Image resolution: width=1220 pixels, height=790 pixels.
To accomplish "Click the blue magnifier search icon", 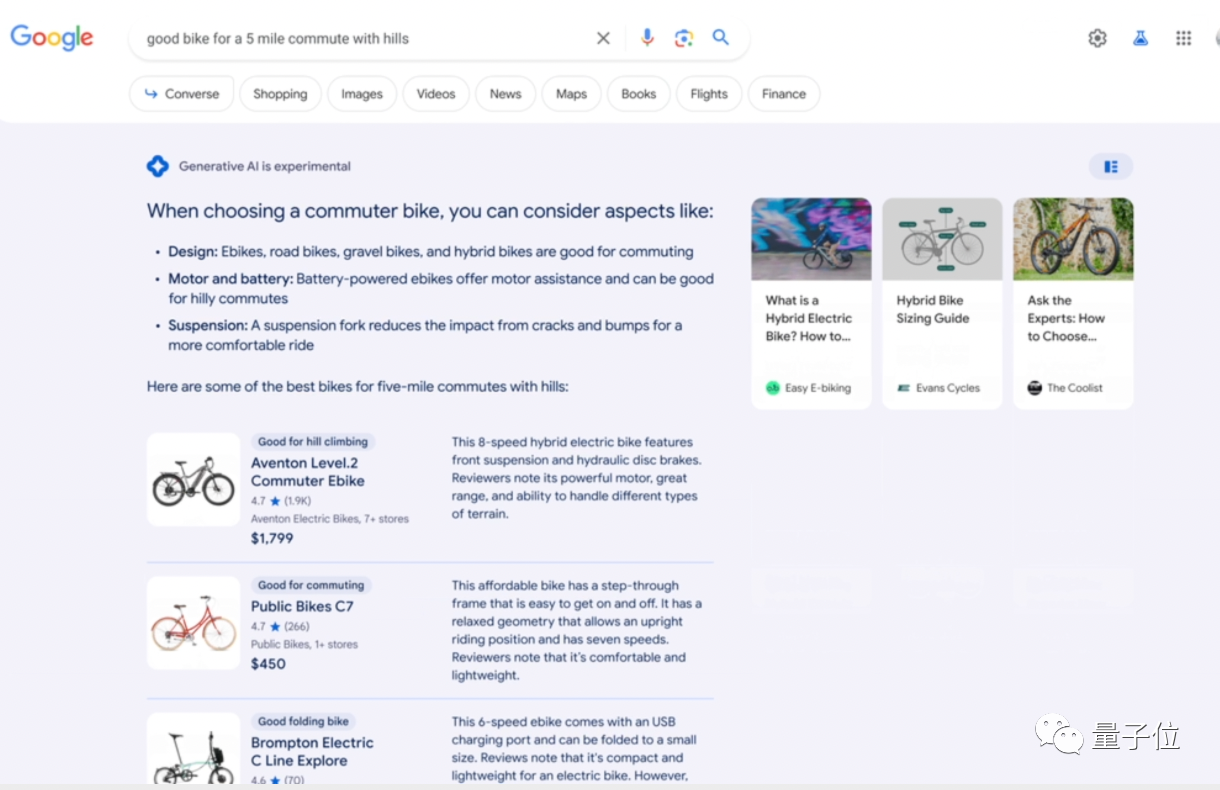I will click(x=721, y=38).
